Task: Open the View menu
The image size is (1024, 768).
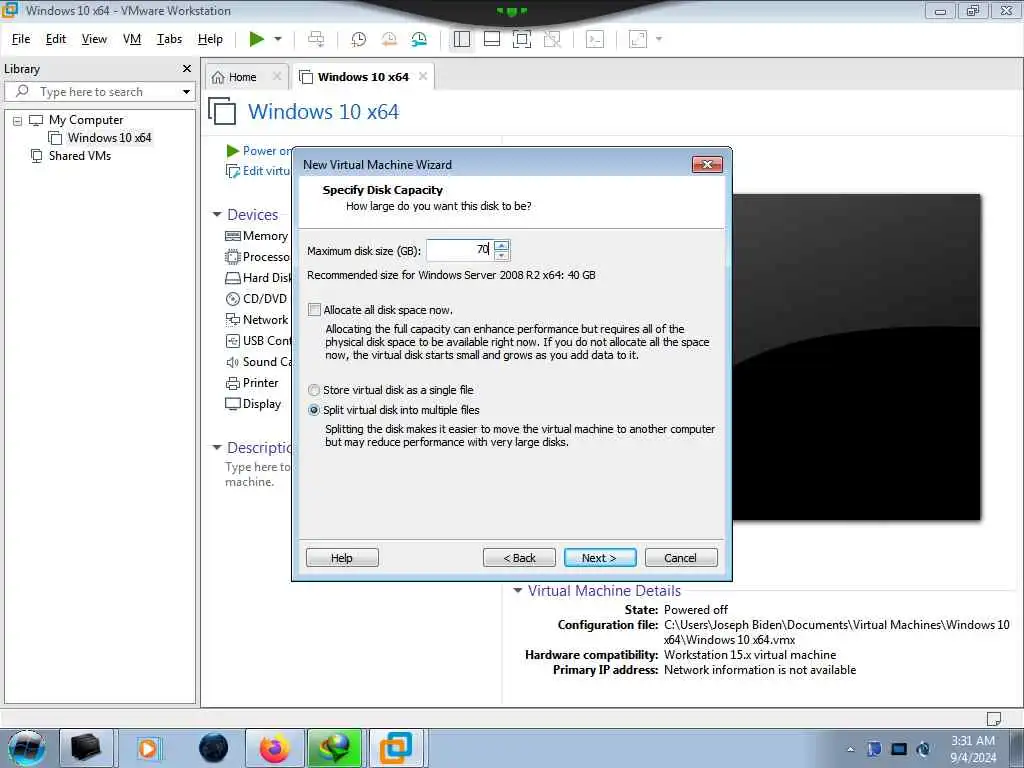Action: [94, 39]
